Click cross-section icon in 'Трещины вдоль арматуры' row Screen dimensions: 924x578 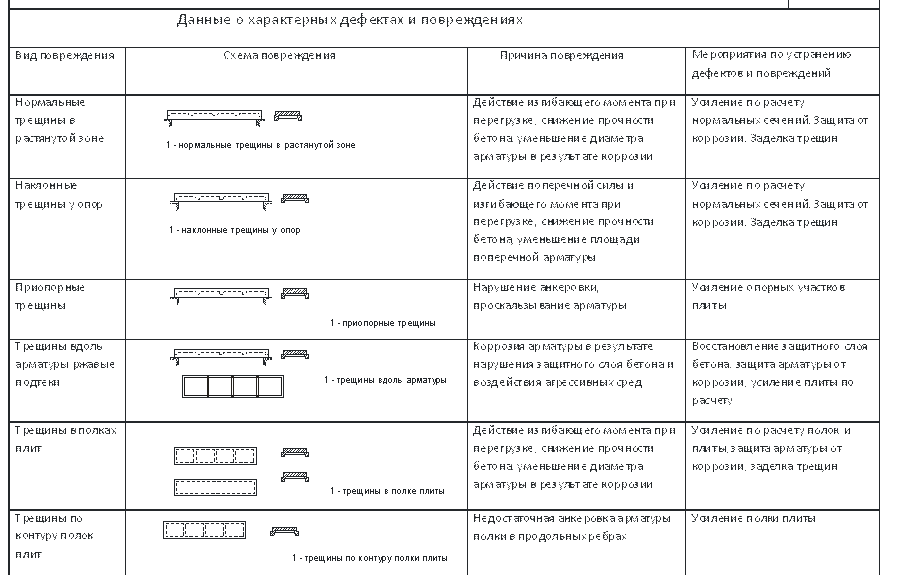click(x=295, y=355)
